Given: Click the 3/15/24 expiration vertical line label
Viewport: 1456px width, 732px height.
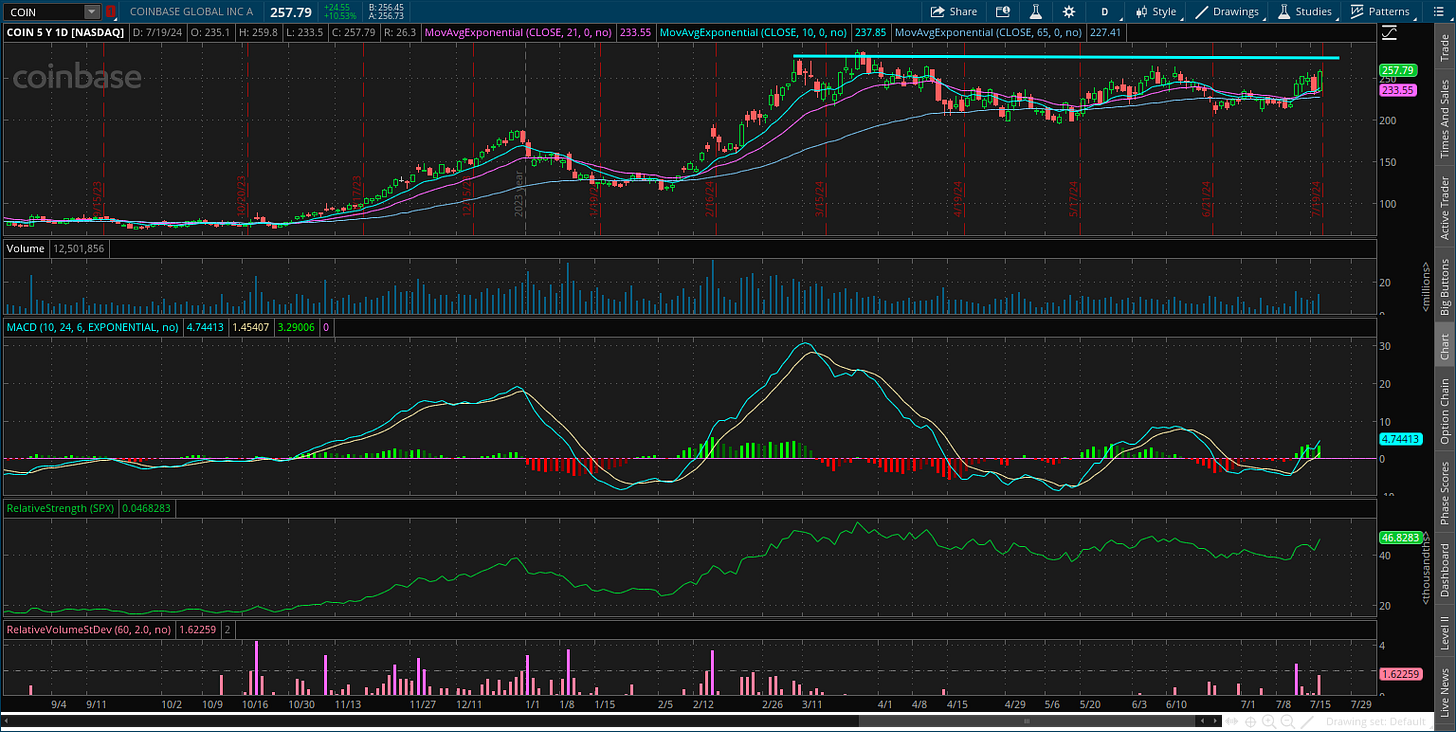Looking at the screenshot, I should pos(820,197).
